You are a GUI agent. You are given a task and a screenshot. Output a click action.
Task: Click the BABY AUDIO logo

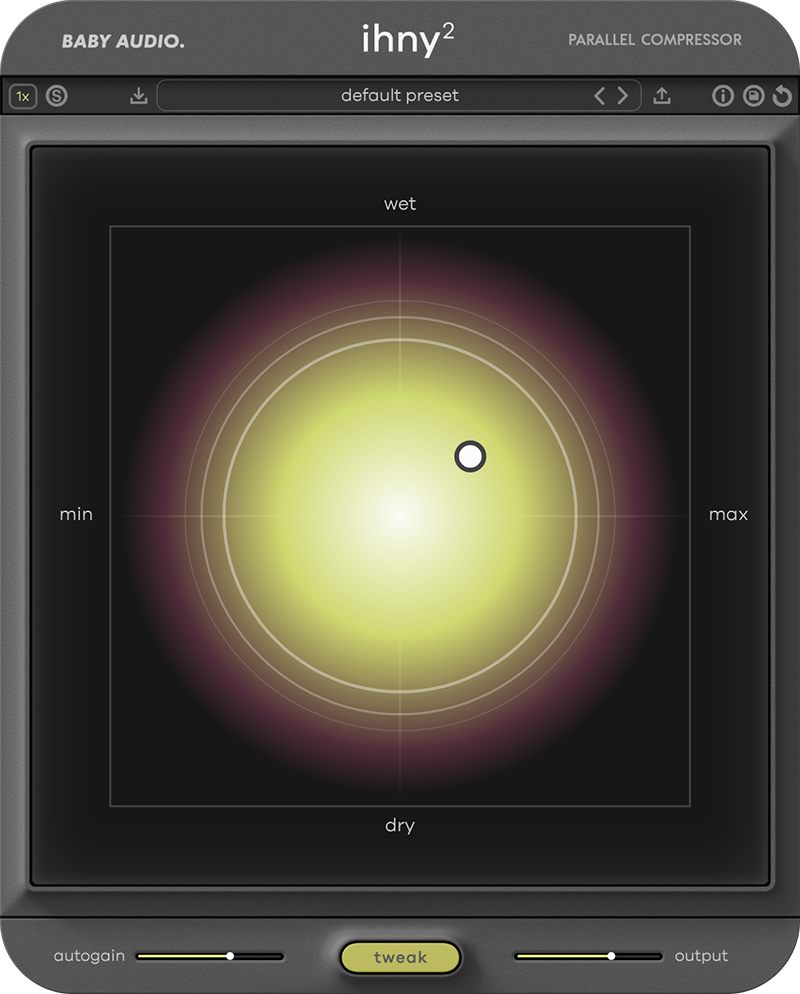click(x=123, y=41)
